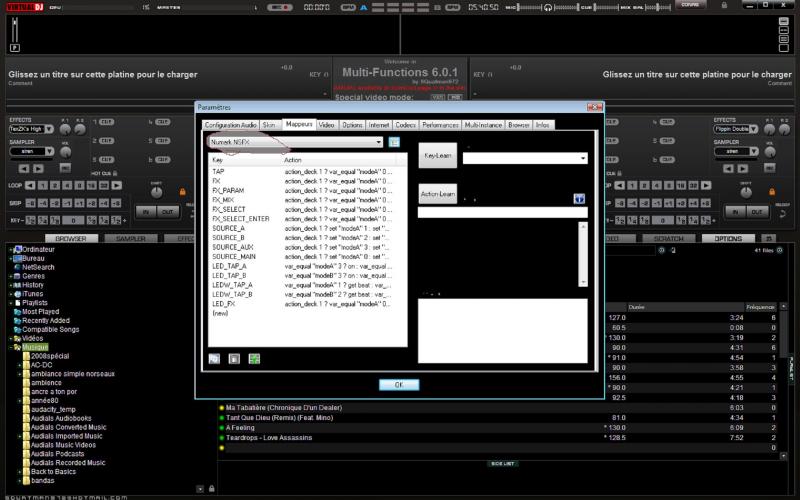Click the left deck sampler VOL knob

pyautogui.click(x=66, y=153)
